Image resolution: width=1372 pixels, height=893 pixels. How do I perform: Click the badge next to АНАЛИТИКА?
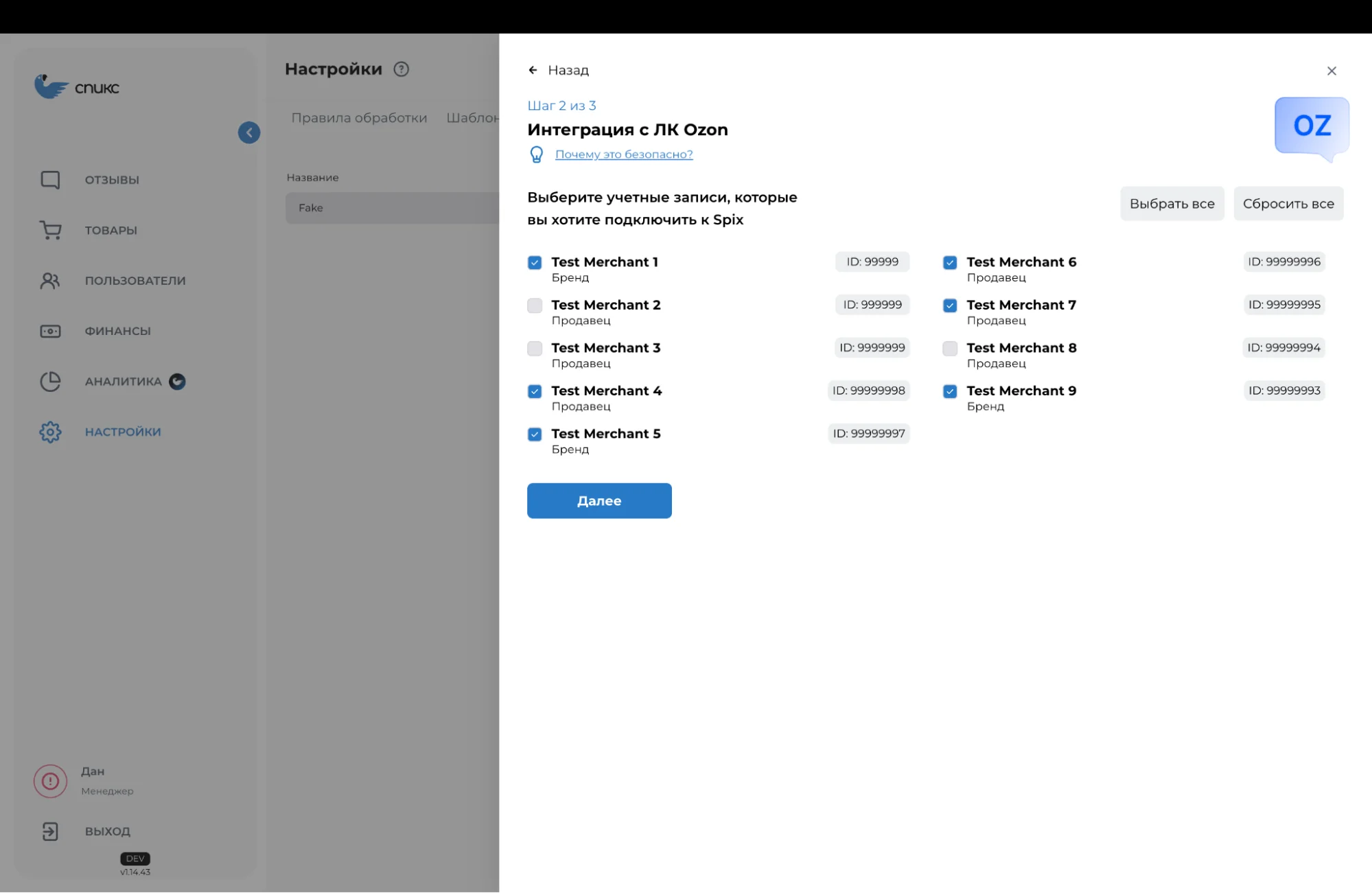[x=177, y=382]
